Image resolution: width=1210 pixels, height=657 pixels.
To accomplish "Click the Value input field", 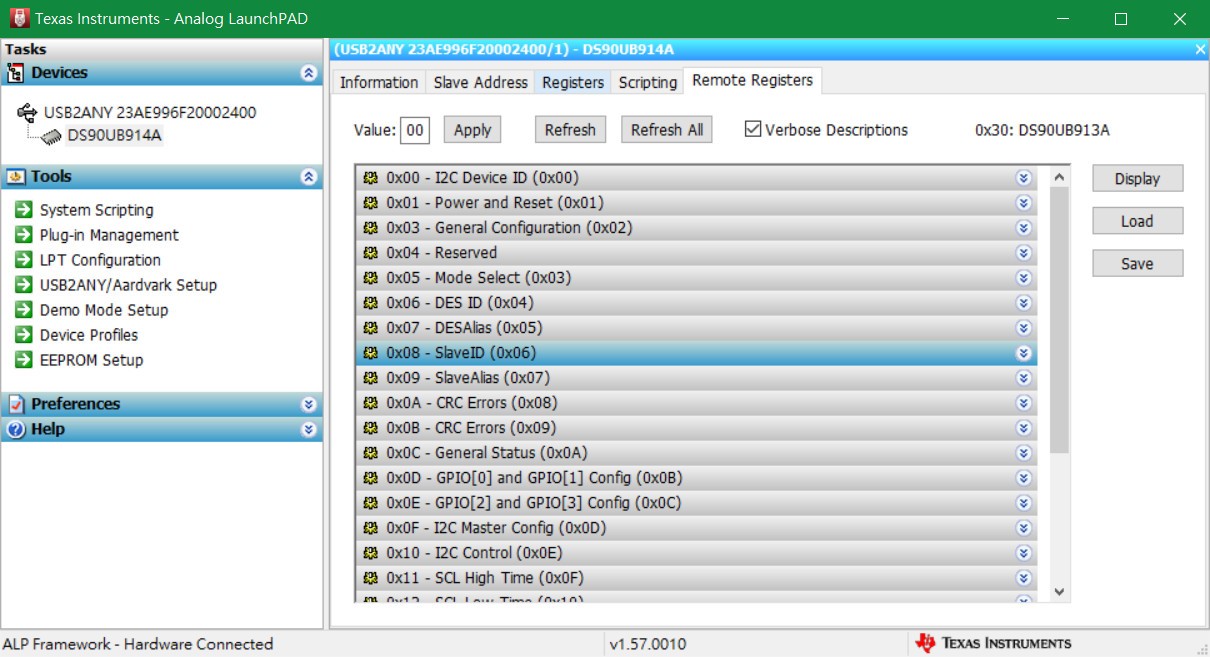I will pyautogui.click(x=415, y=130).
